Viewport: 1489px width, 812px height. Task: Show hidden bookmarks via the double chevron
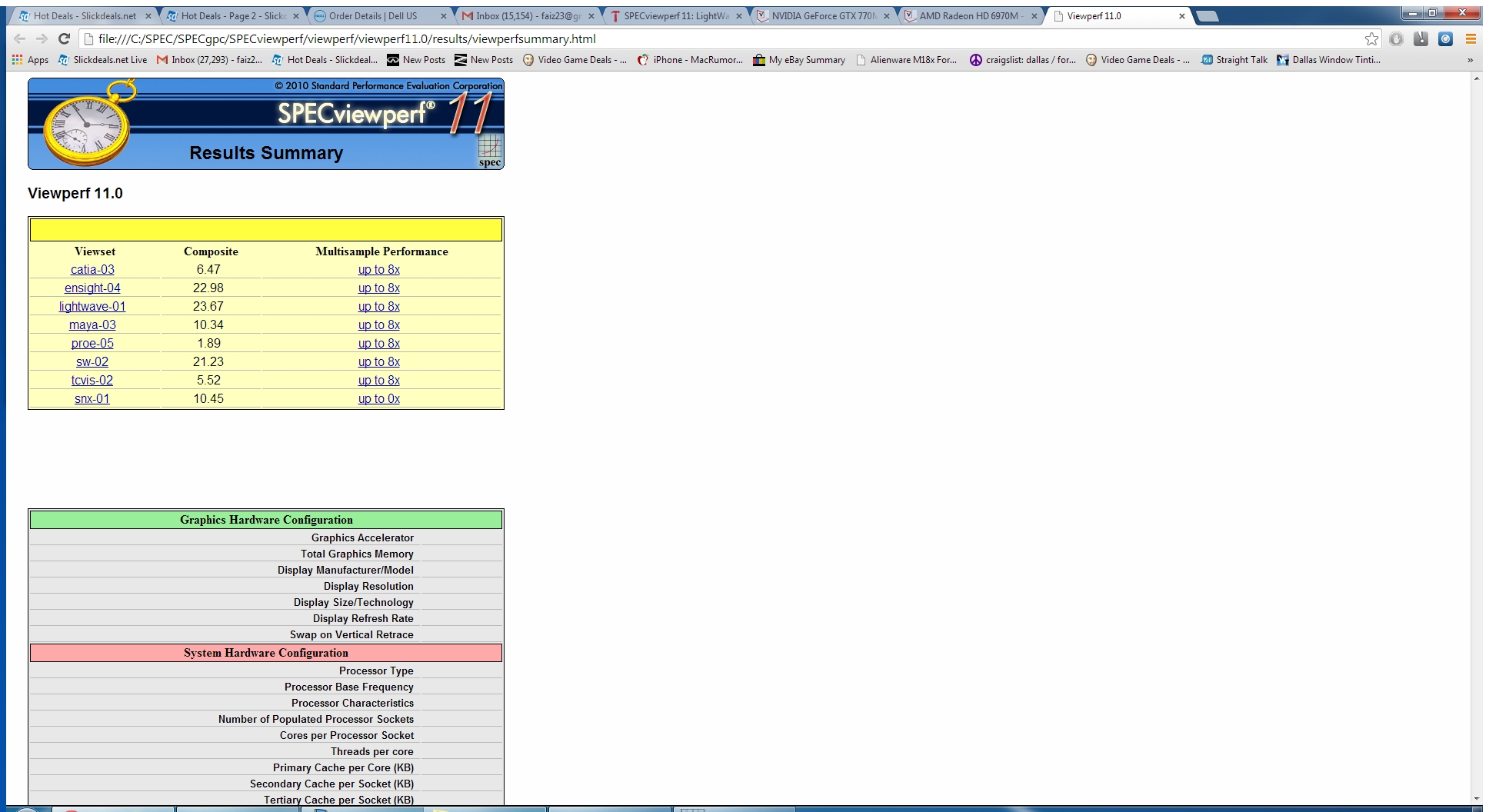(1470, 60)
